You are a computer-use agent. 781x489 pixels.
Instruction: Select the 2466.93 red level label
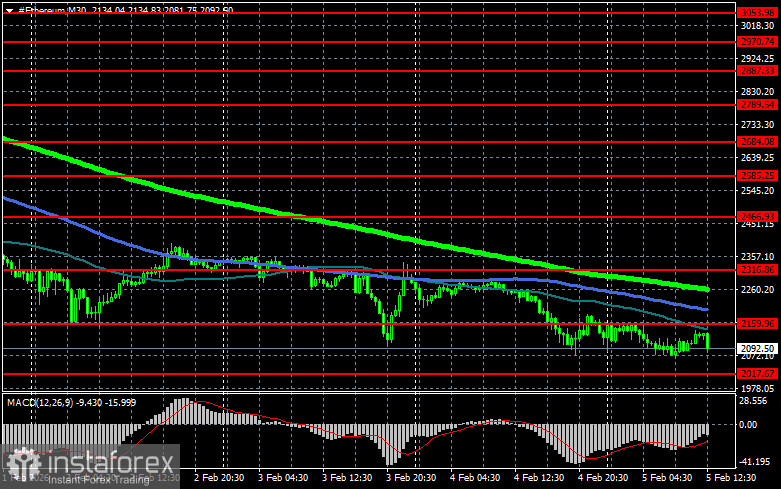(x=758, y=217)
